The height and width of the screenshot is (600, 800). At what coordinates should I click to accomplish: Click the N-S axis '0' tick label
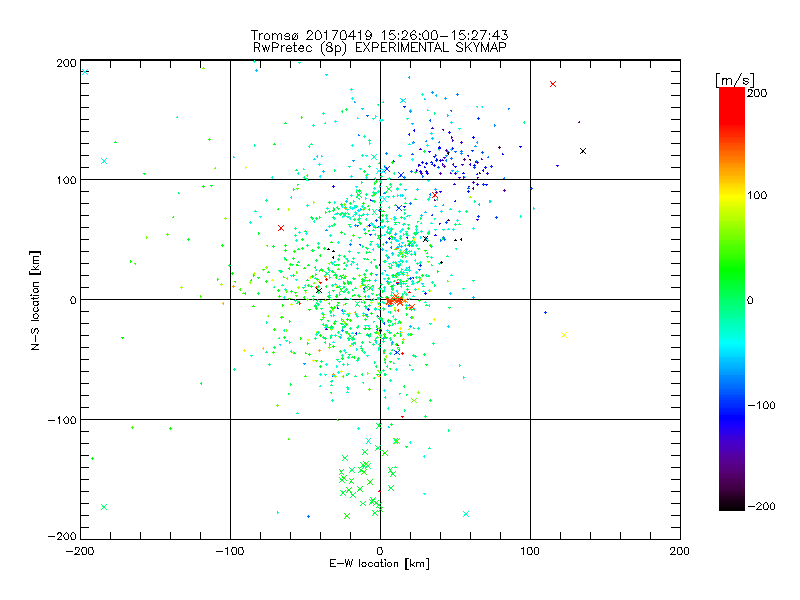point(73,300)
